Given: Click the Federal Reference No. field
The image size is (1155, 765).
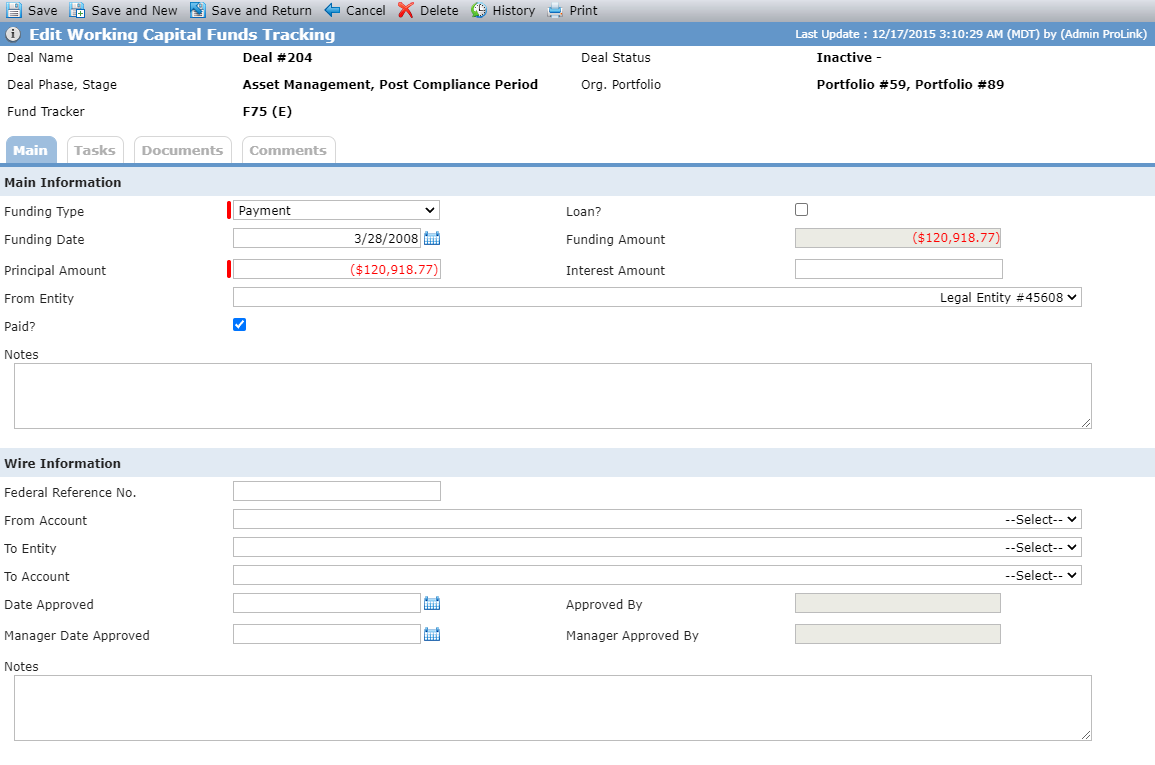Looking at the screenshot, I should tap(337, 491).
